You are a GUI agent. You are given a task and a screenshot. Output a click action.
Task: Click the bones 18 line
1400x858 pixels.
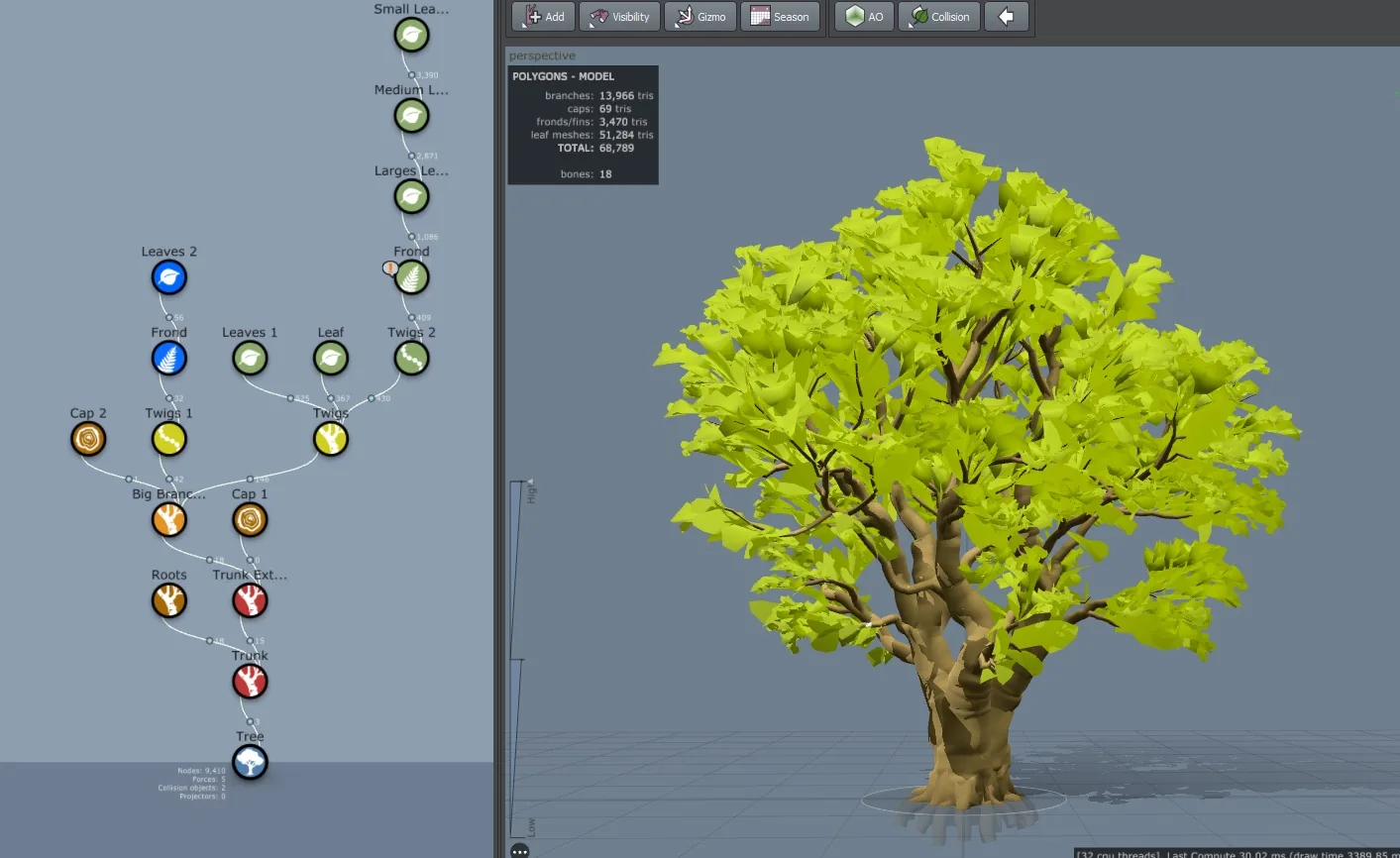586,174
